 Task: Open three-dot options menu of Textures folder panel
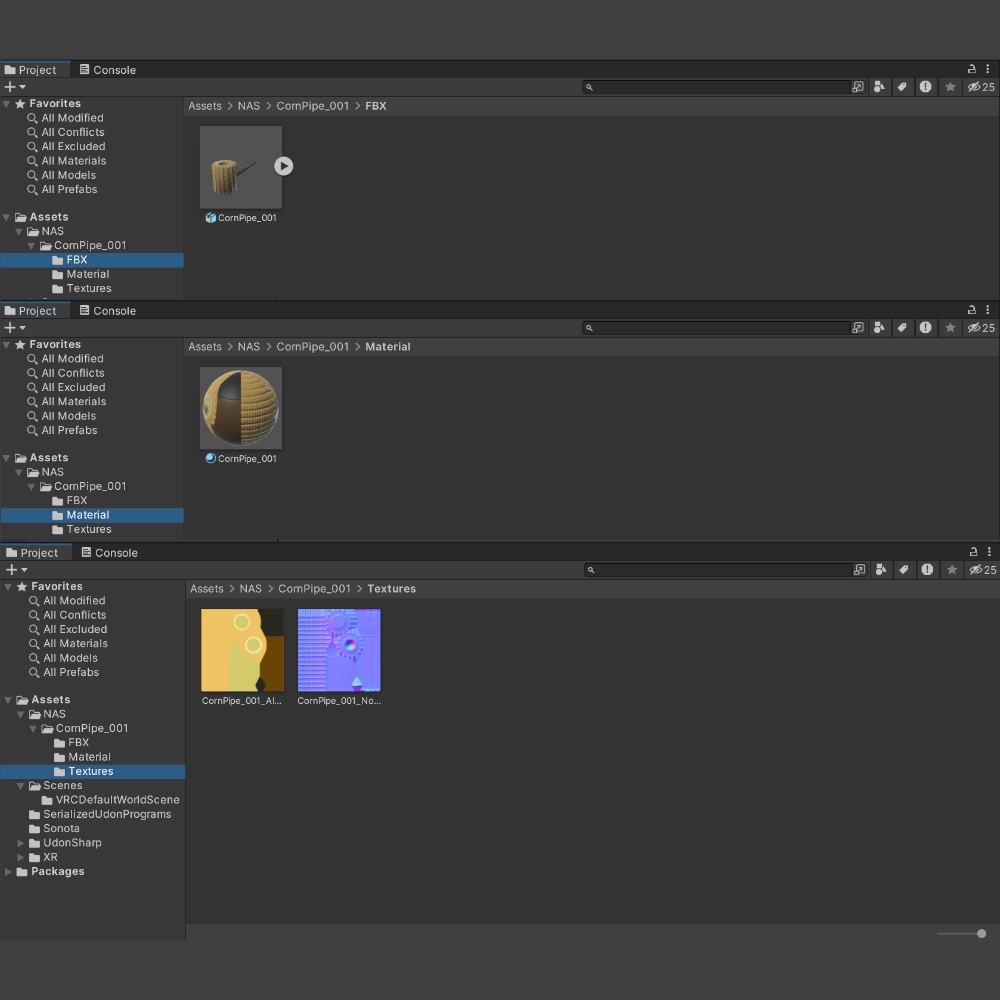point(989,552)
